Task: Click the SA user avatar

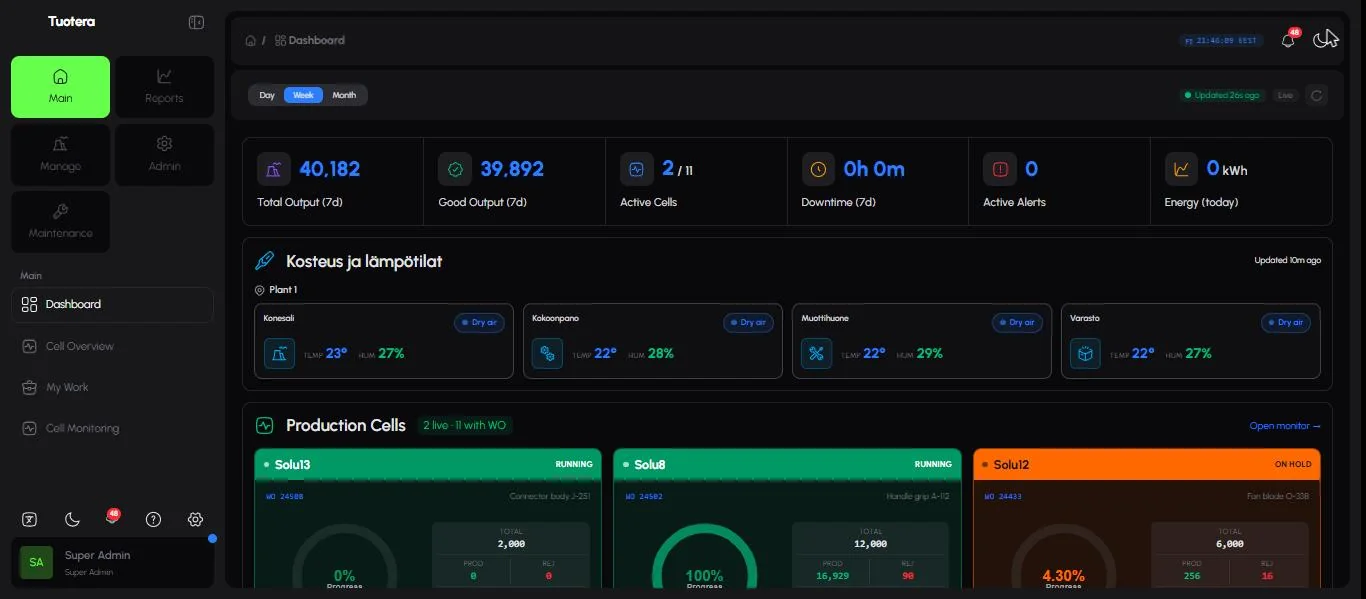Action: coord(36,562)
